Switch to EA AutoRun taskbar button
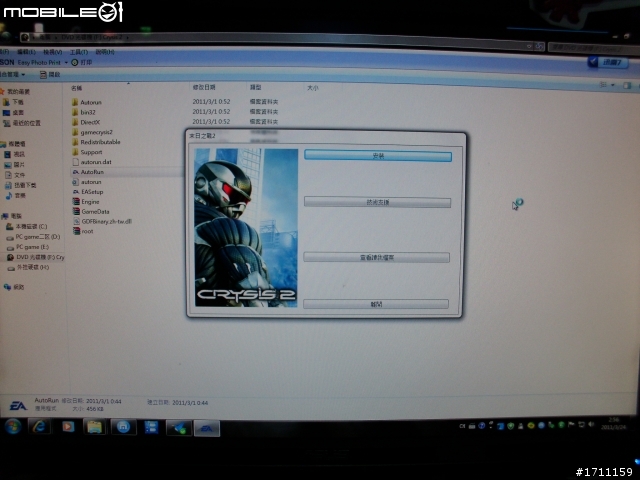The width and height of the screenshot is (640, 480). [x=207, y=428]
